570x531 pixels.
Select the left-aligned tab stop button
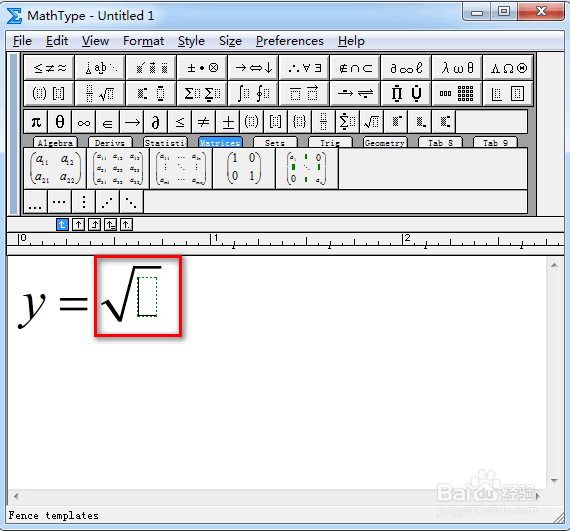pos(62,225)
